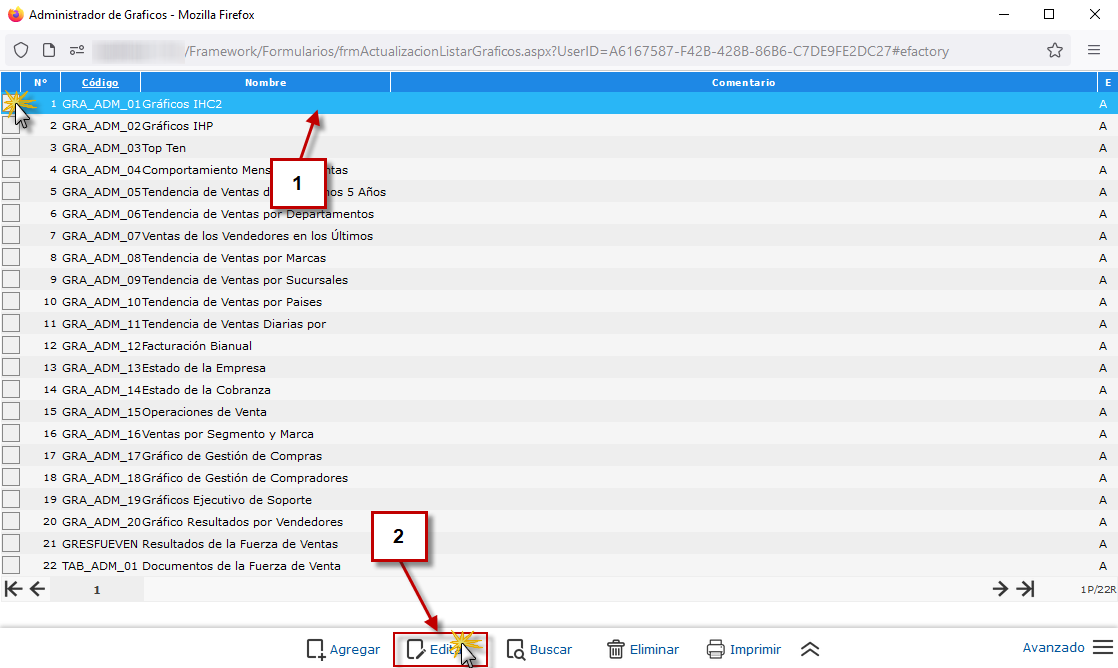
Task: Click the Firefox logo in title bar
Action: [15, 14]
